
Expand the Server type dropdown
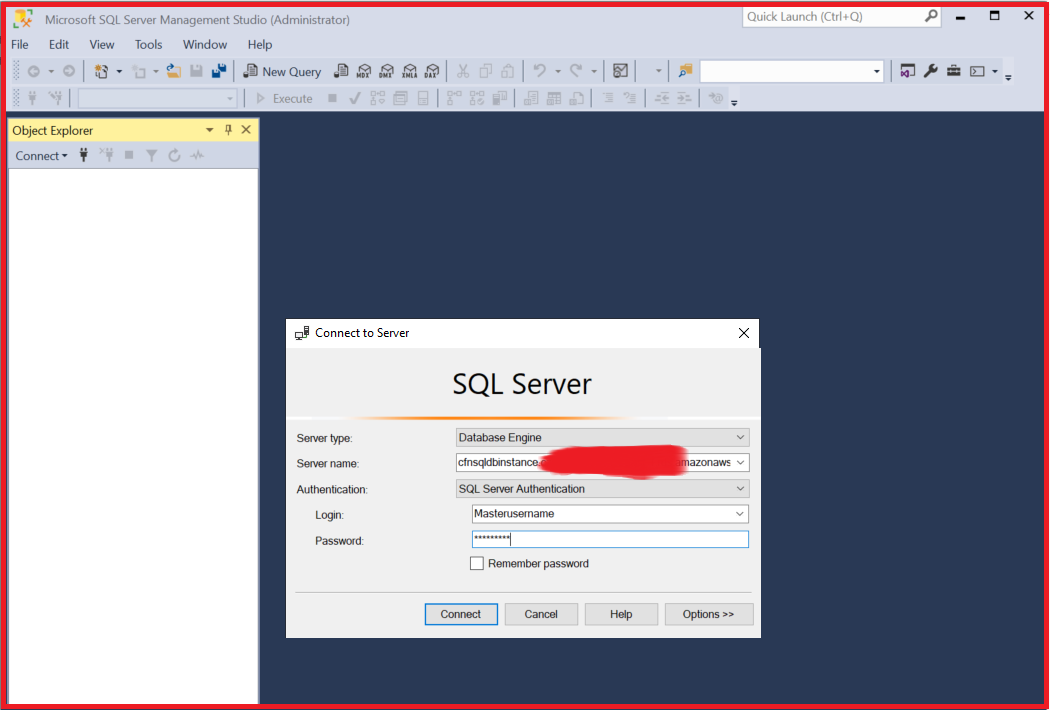pos(740,437)
